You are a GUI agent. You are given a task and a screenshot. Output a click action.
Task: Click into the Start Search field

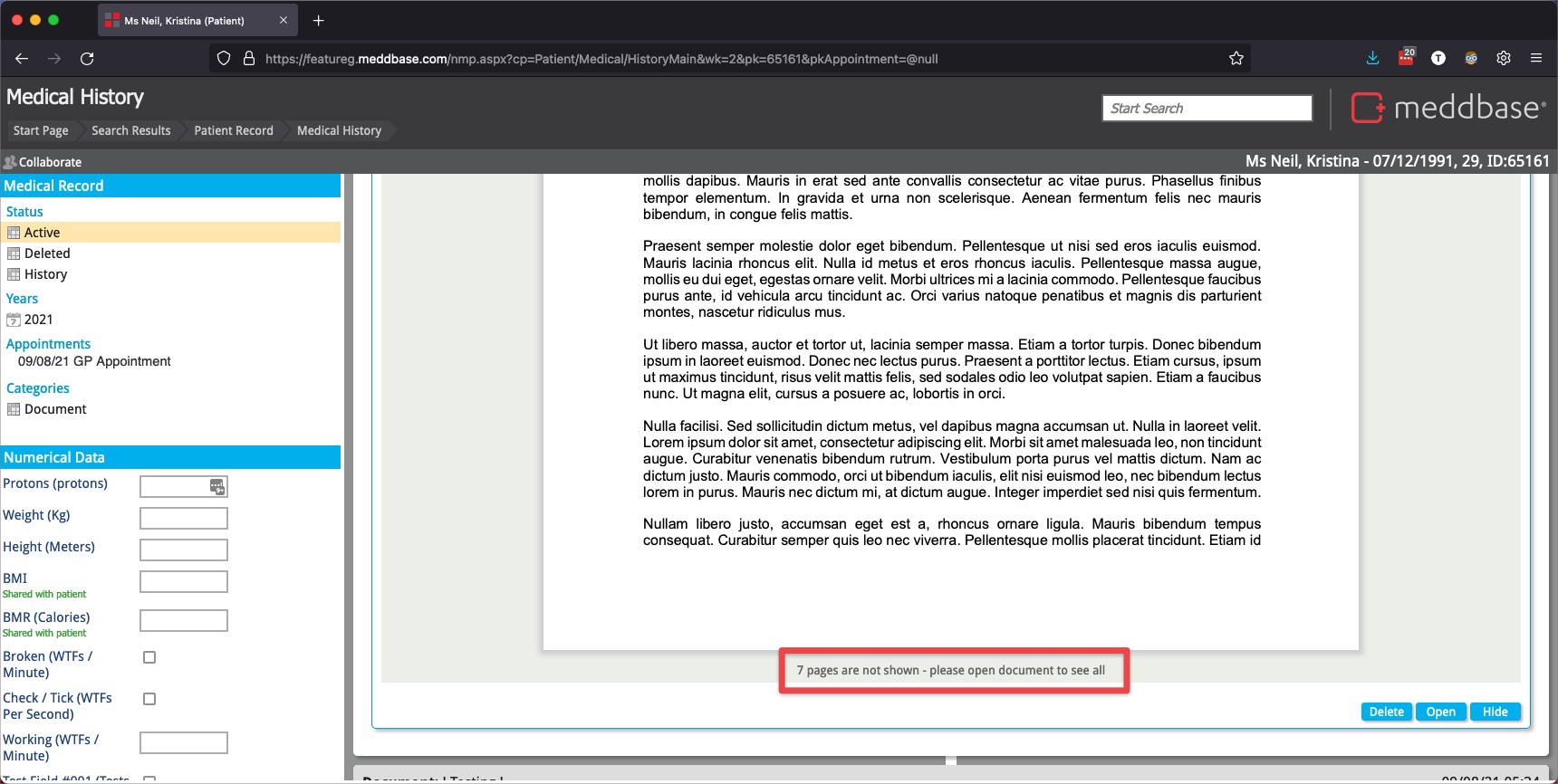point(1207,109)
